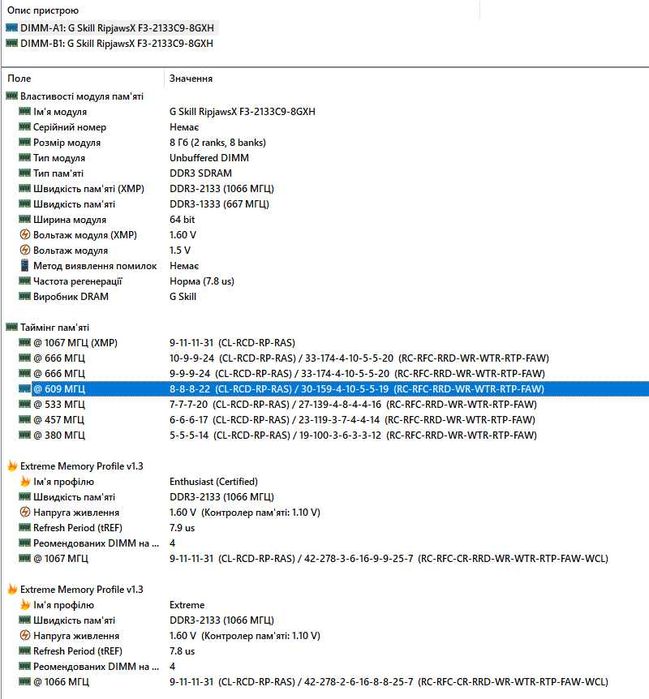Select the profile name value 'Extreme'

(x=187, y=605)
